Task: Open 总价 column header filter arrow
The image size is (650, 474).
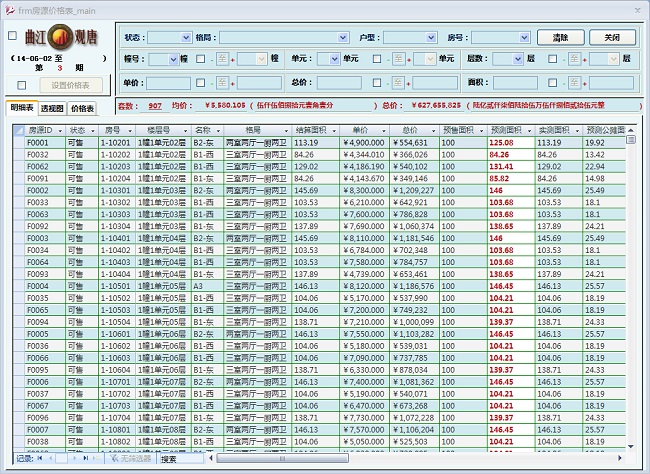Action: [x=434, y=131]
